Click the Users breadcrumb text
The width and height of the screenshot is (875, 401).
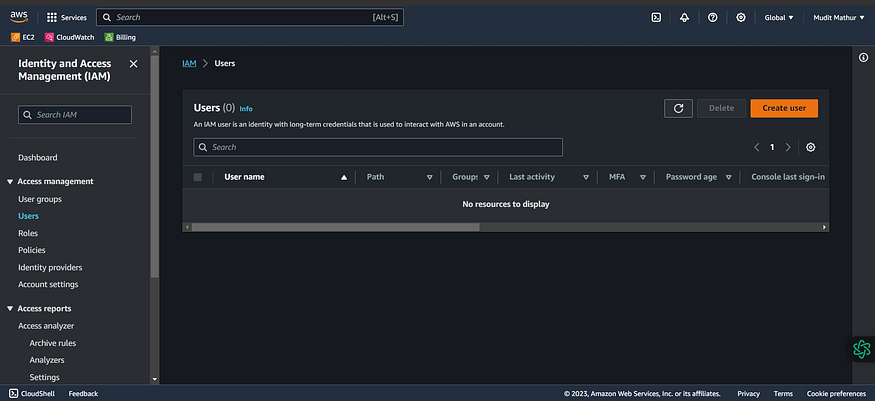pos(225,64)
